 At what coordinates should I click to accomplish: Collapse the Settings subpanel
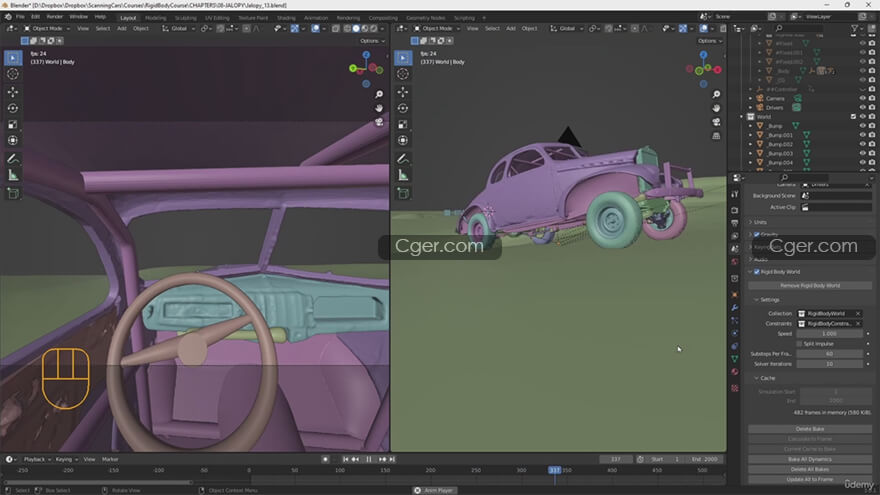[769, 300]
